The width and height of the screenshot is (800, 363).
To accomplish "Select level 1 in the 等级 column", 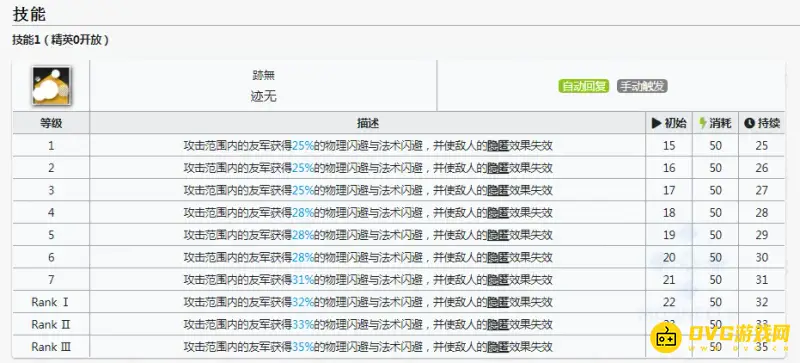I will (x=51, y=146).
